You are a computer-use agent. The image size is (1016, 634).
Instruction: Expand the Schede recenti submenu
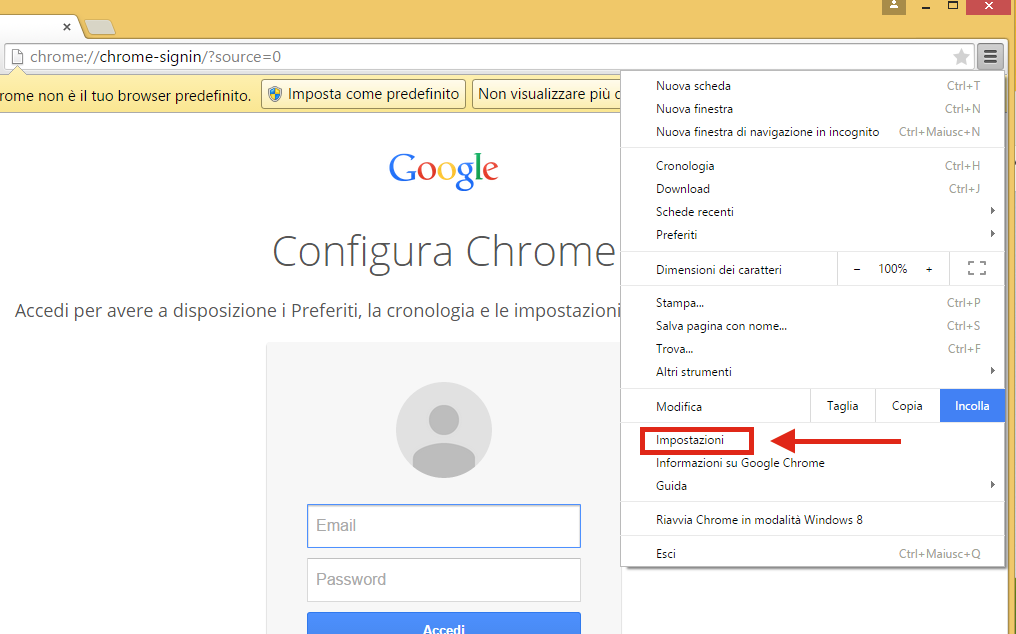point(813,212)
